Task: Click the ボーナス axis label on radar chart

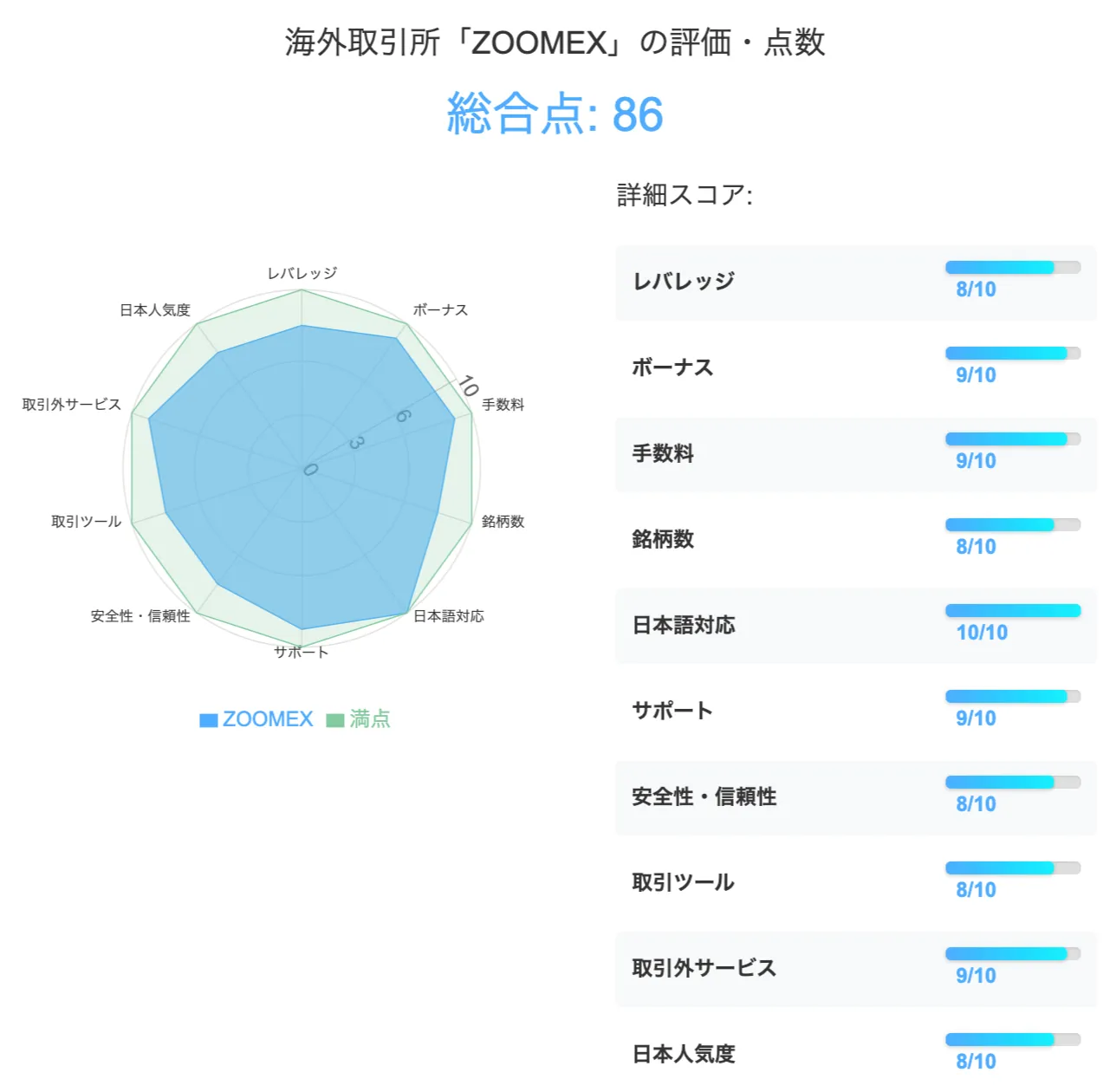Action: tap(440, 310)
